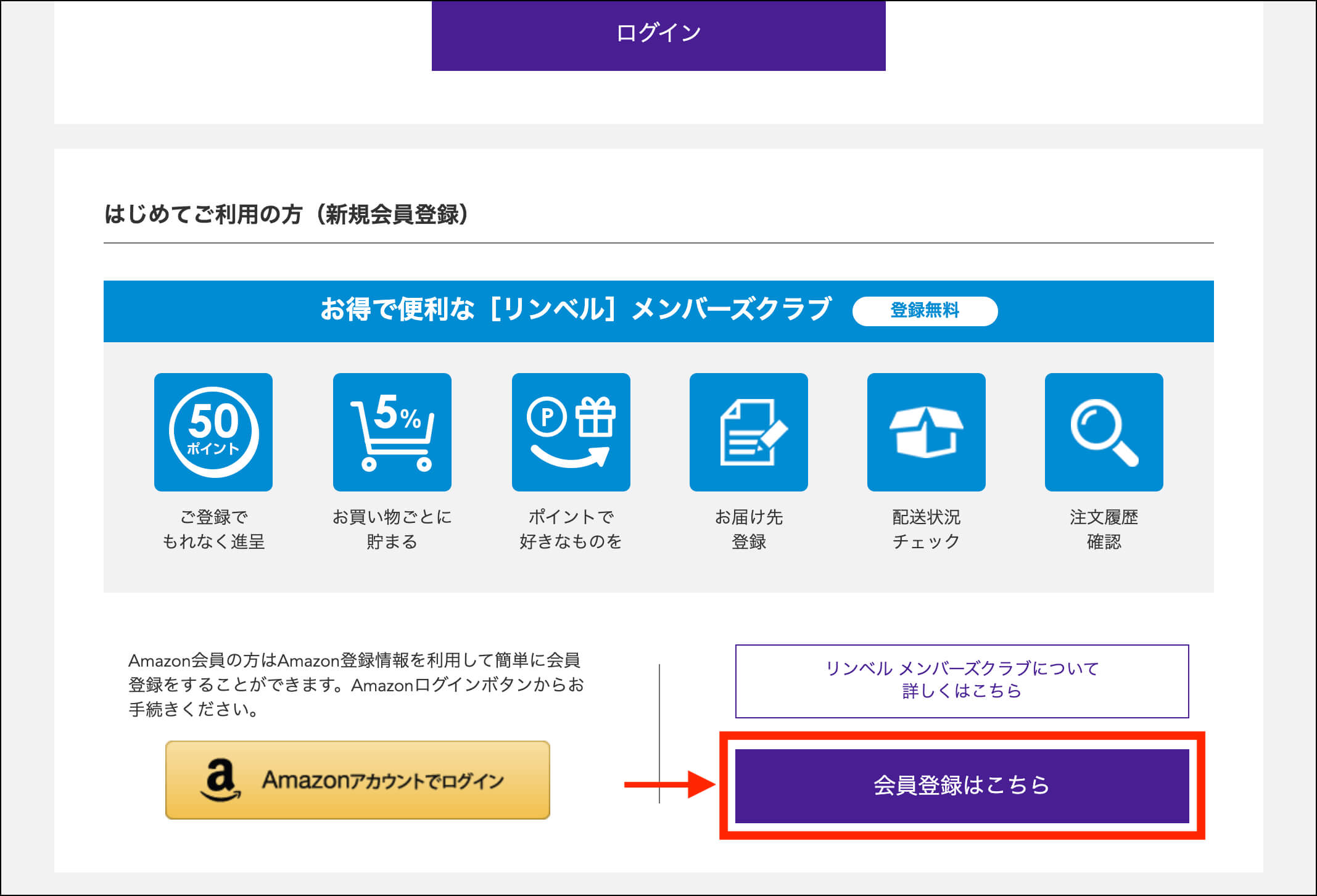Click the Amazon logo in the login button
1317x896 pixels.
tap(220, 780)
